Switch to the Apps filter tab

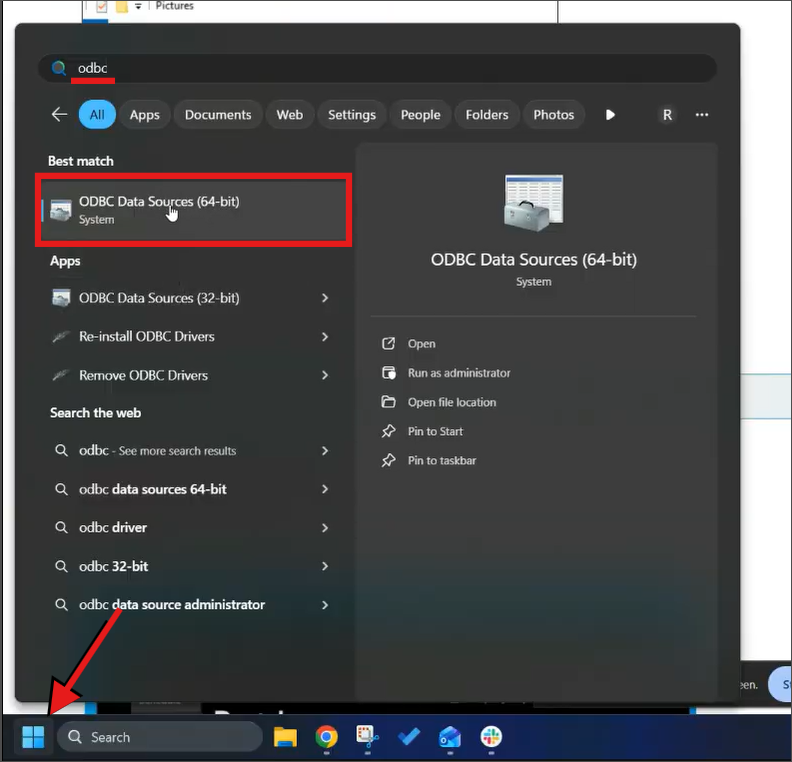[144, 114]
